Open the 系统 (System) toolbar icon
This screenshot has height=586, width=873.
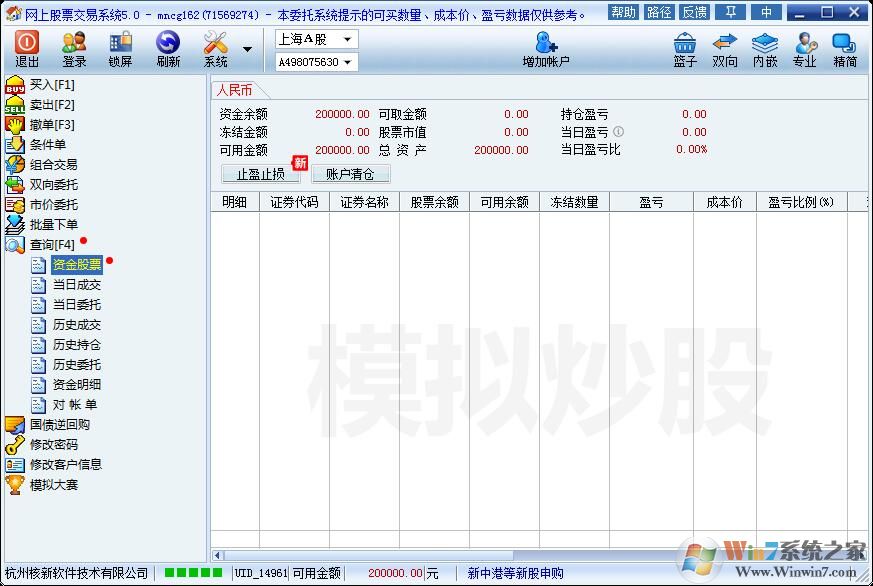click(215, 47)
